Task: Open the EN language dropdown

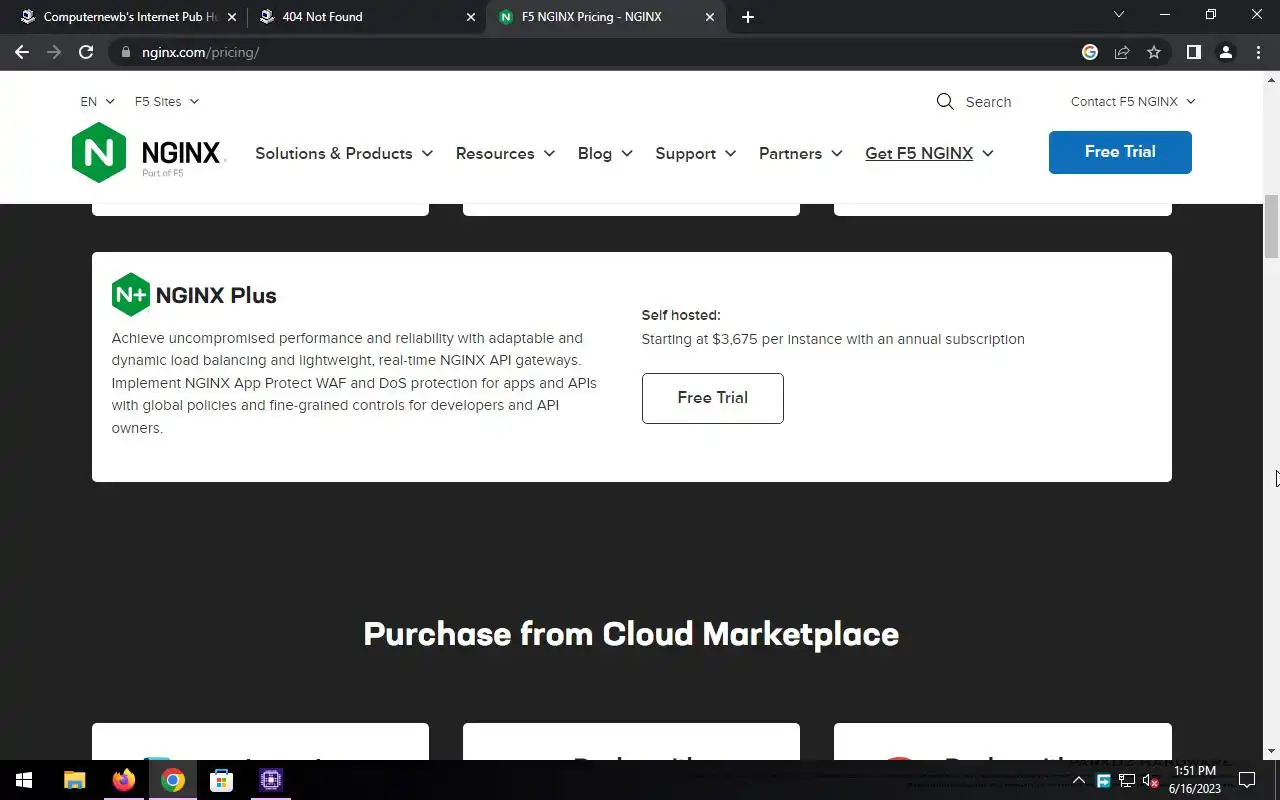Action: pos(98,101)
